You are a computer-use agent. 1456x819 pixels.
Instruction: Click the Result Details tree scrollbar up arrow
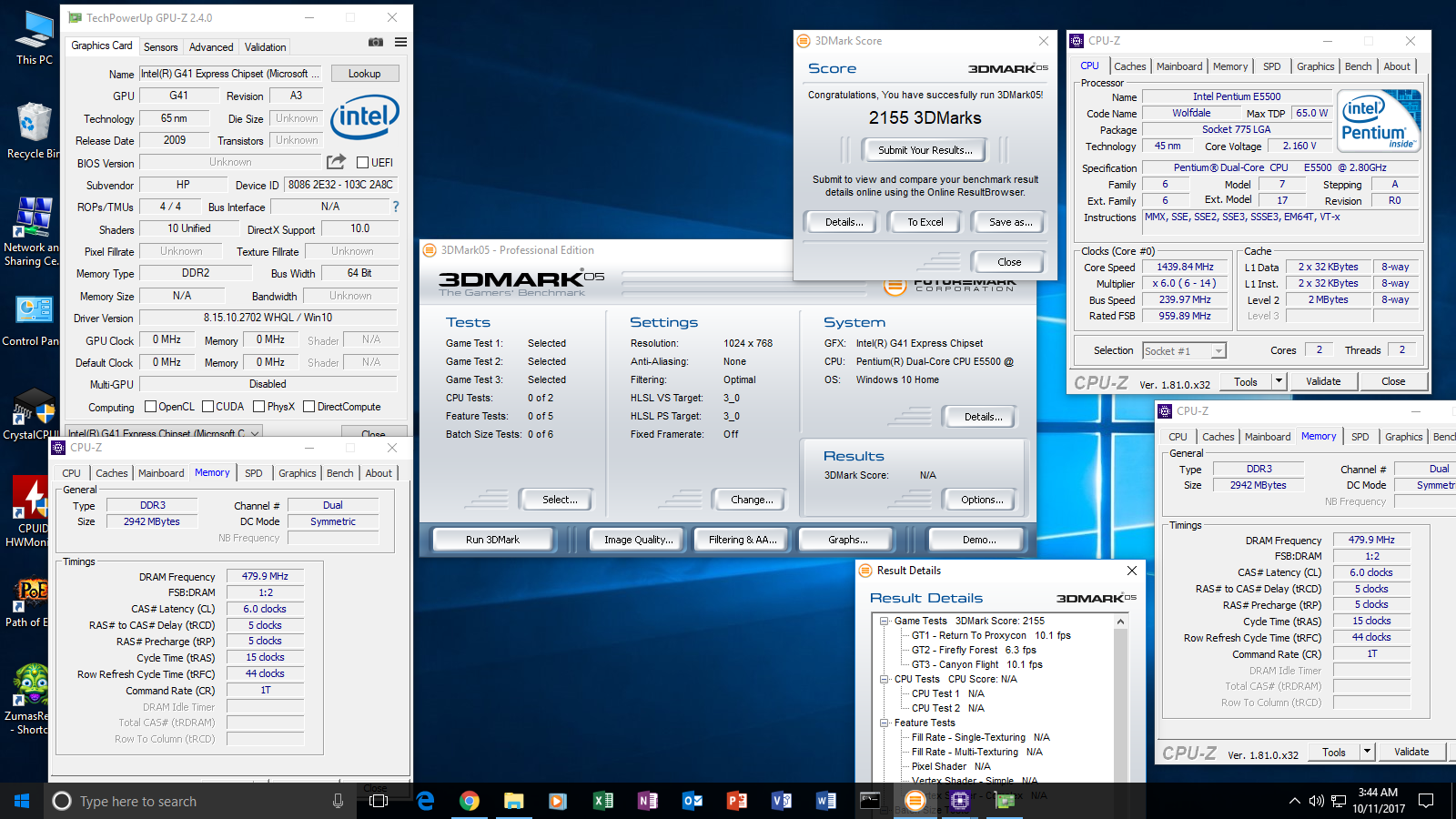[1120, 622]
